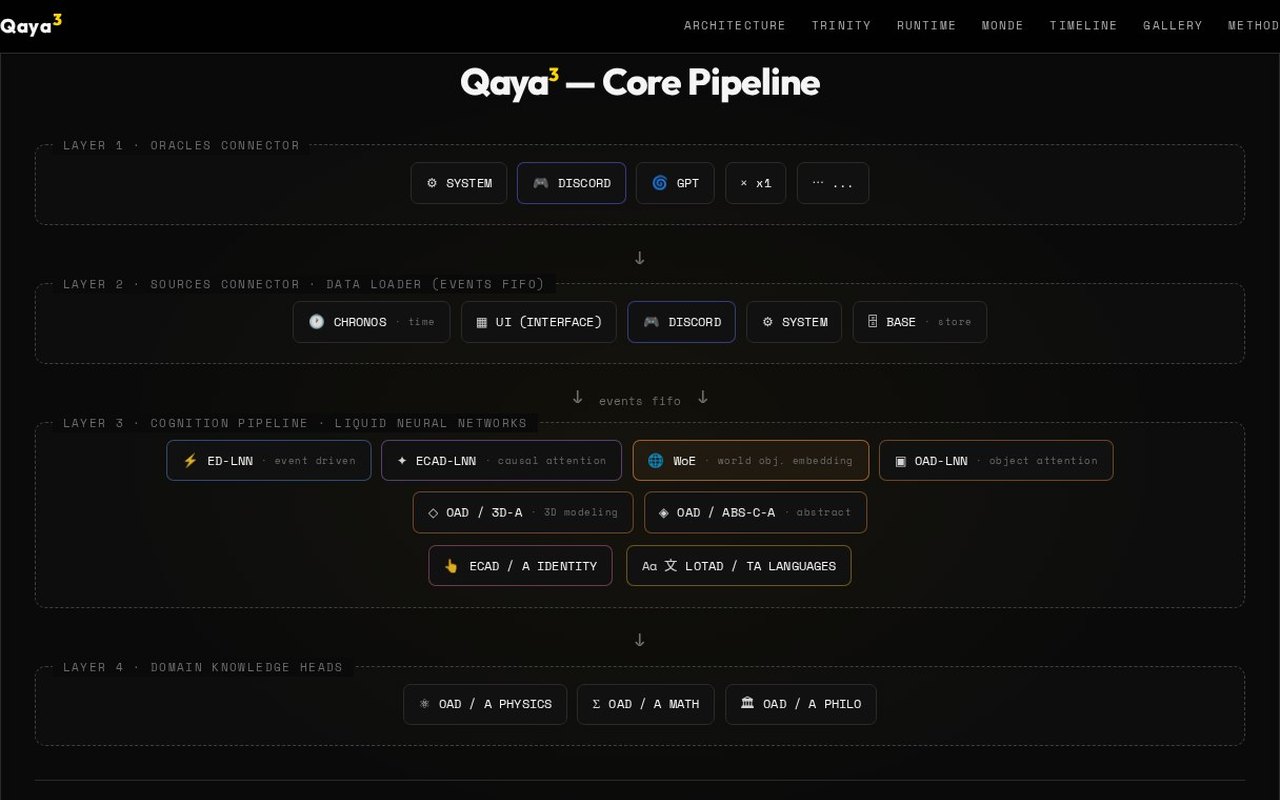Image resolution: width=1280 pixels, height=800 pixels.
Task: Select the BASE store chip
Action: coord(920,322)
